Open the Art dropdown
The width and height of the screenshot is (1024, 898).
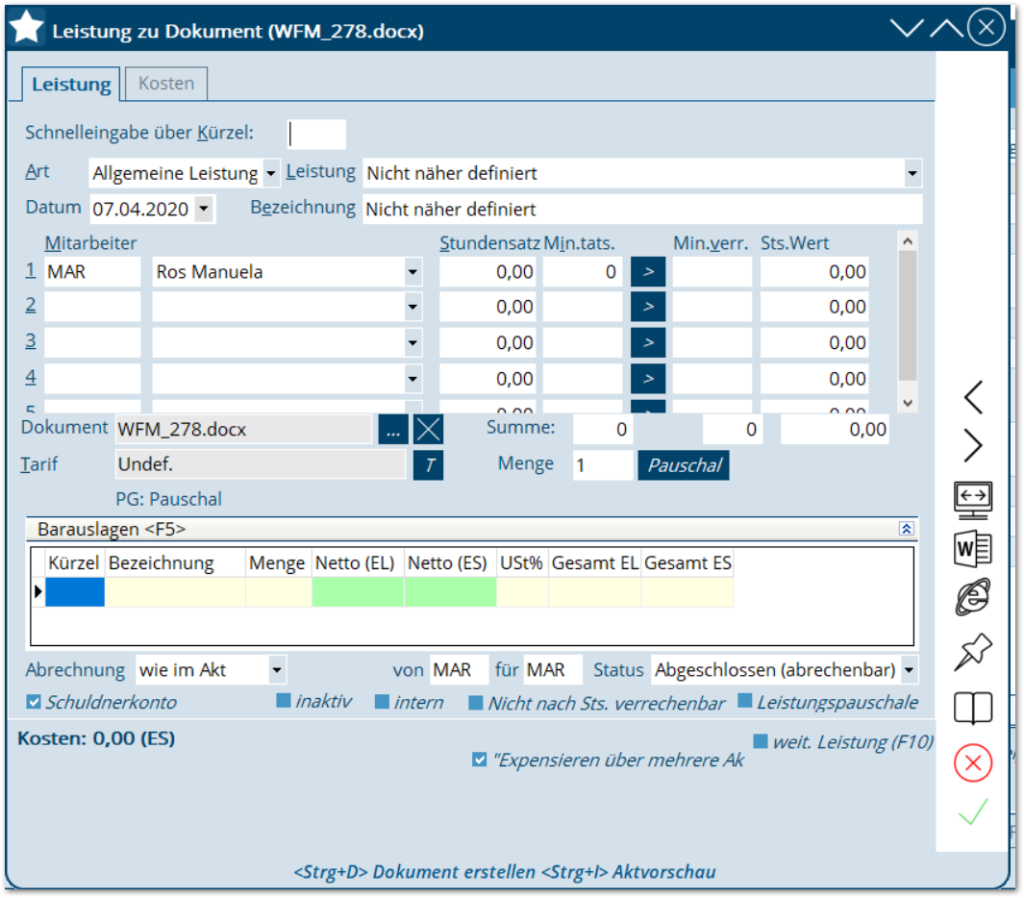click(270, 174)
